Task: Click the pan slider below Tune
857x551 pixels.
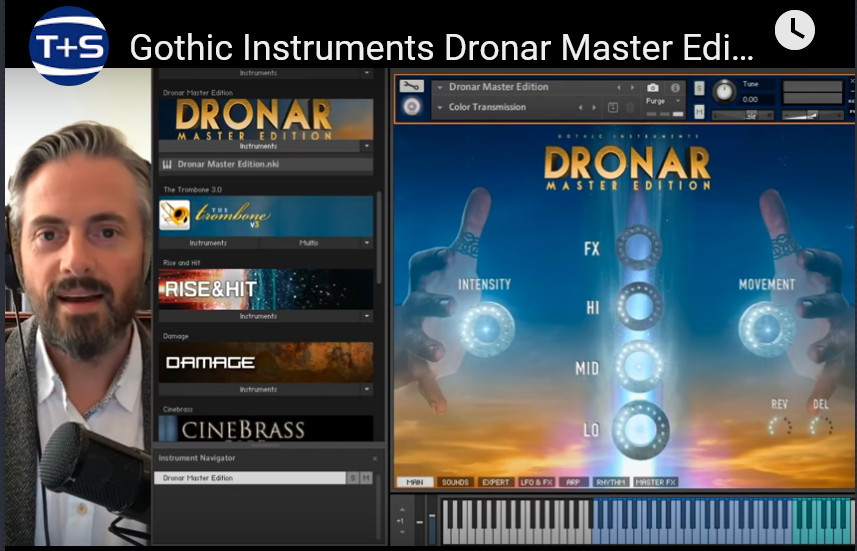Action: tap(742, 115)
